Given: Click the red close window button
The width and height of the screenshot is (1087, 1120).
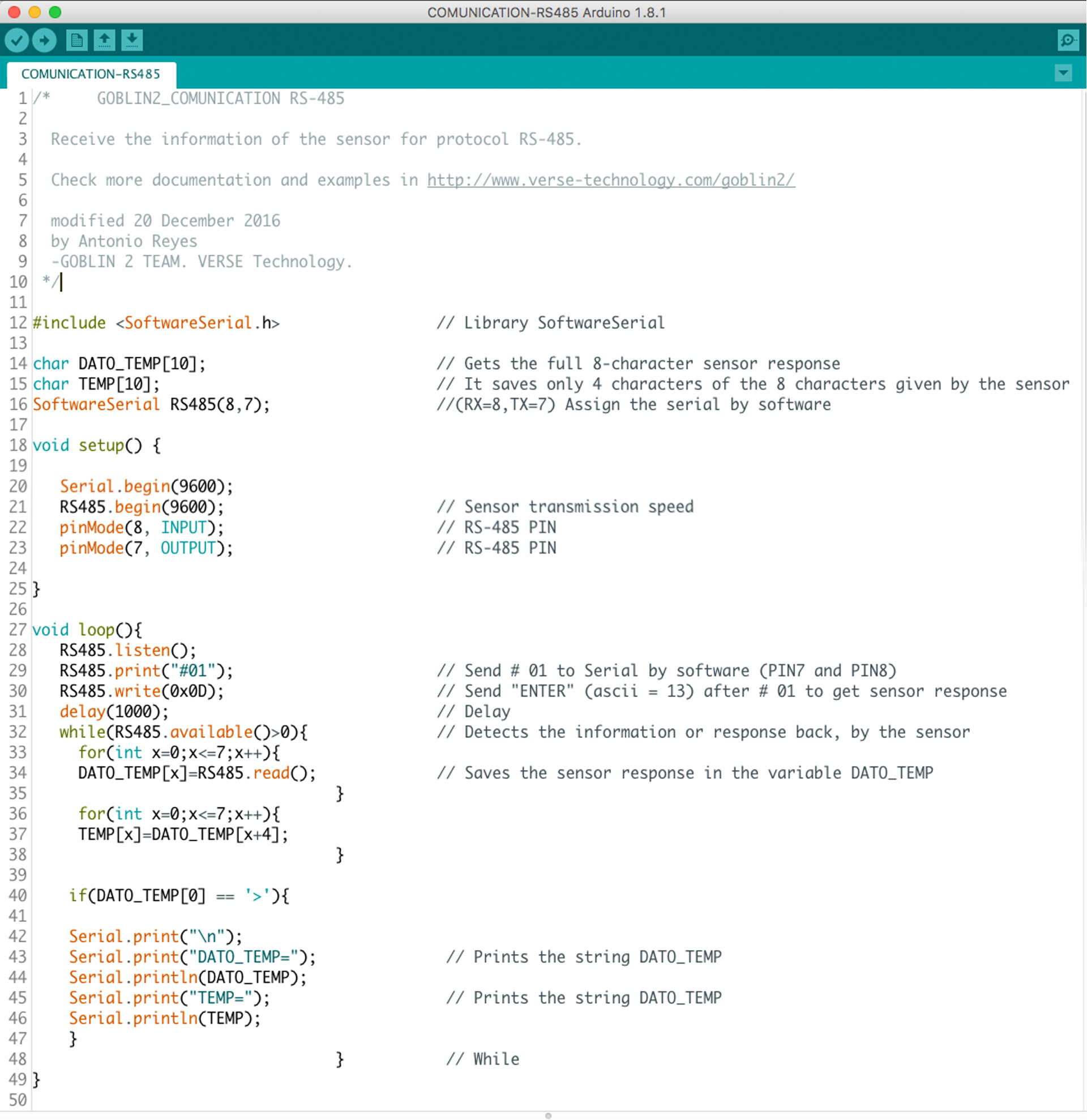Looking at the screenshot, I should 14,12.
